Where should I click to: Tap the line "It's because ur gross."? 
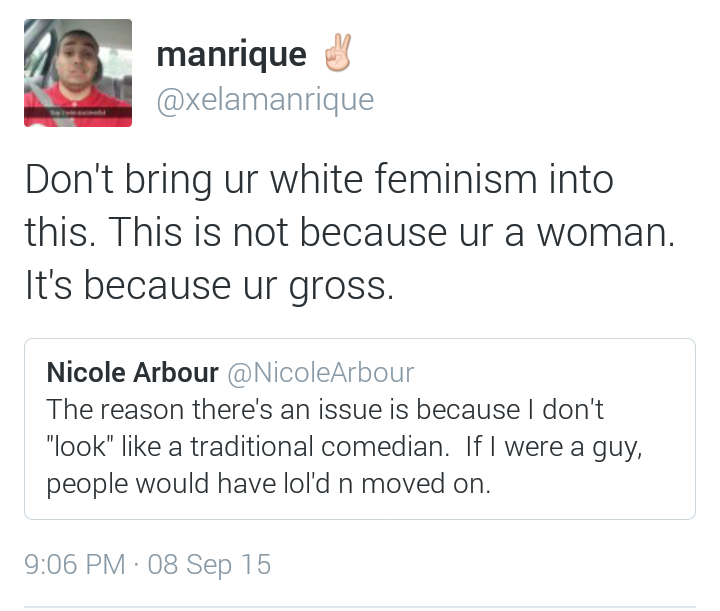(210, 285)
